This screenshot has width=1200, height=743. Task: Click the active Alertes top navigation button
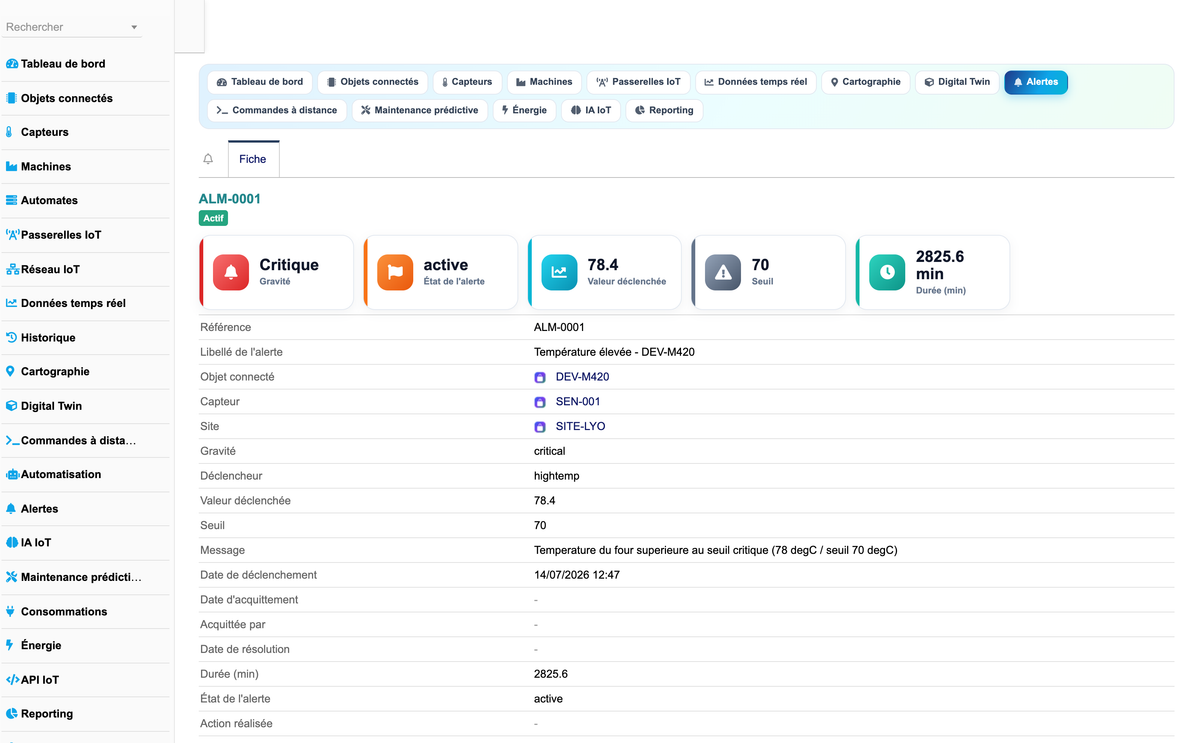1036,82
